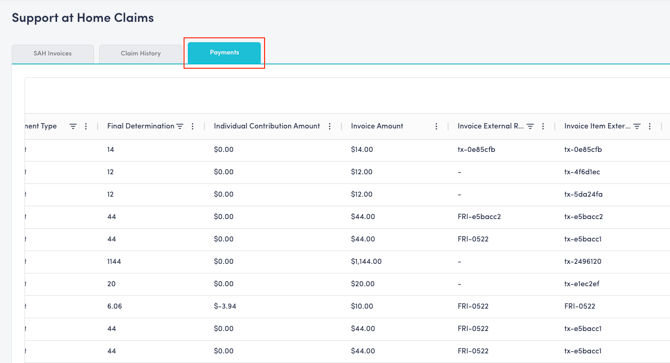Select the $1,144.00 invoice amount
The height and width of the screenshot is (363, 670).
pos(366,261)
